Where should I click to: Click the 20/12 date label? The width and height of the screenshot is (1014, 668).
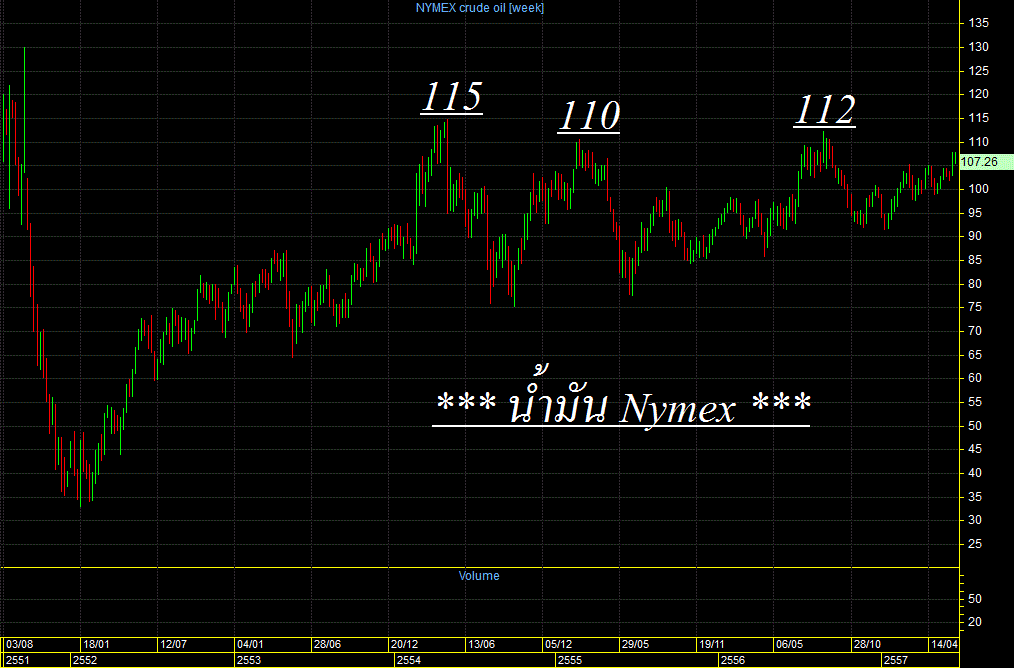[x=404, y=645]
